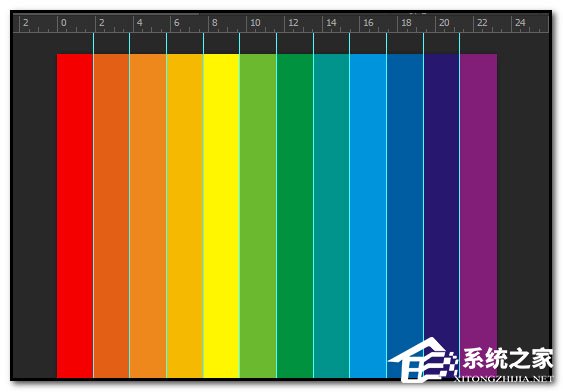
Task: Click the teal stripe
Action: click(x=331, y=215)
